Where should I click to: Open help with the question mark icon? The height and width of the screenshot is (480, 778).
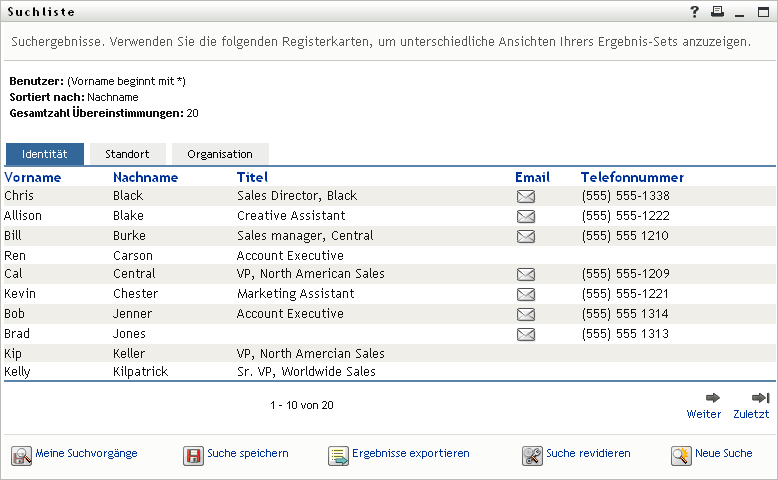coord(694,12)
